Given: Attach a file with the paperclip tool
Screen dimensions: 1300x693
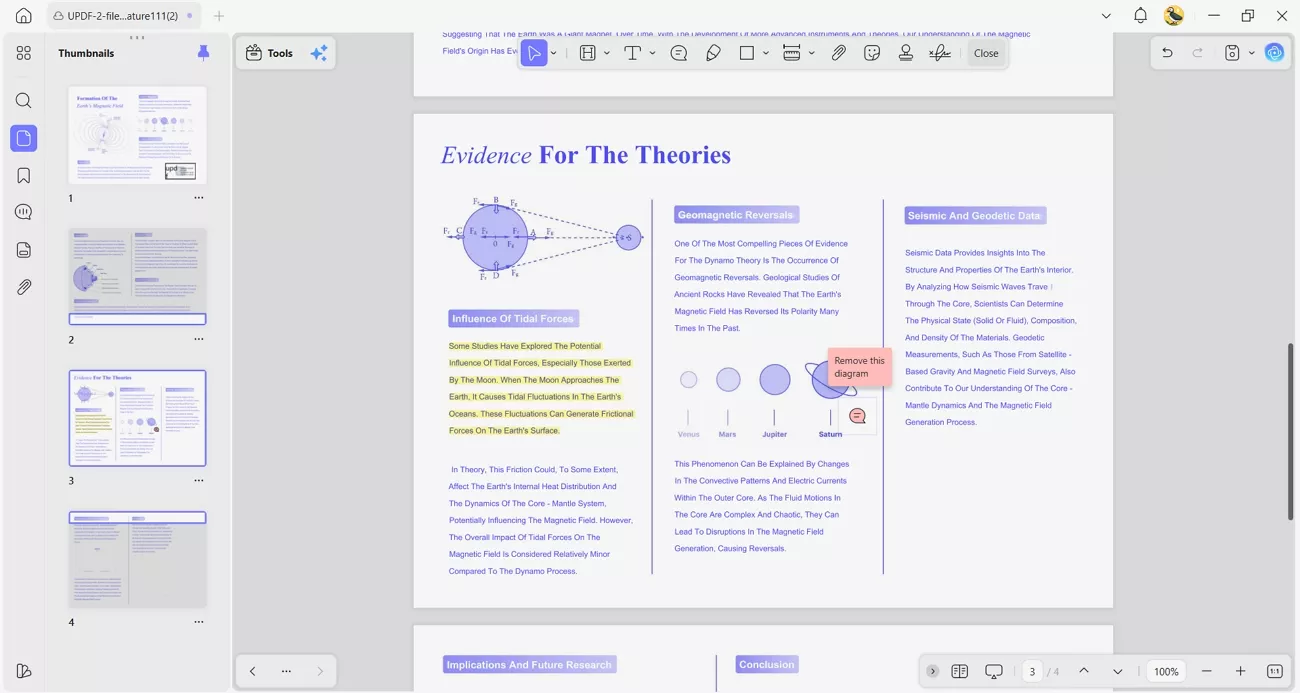Looking at the screenshot, I should (x=839, y=52).
